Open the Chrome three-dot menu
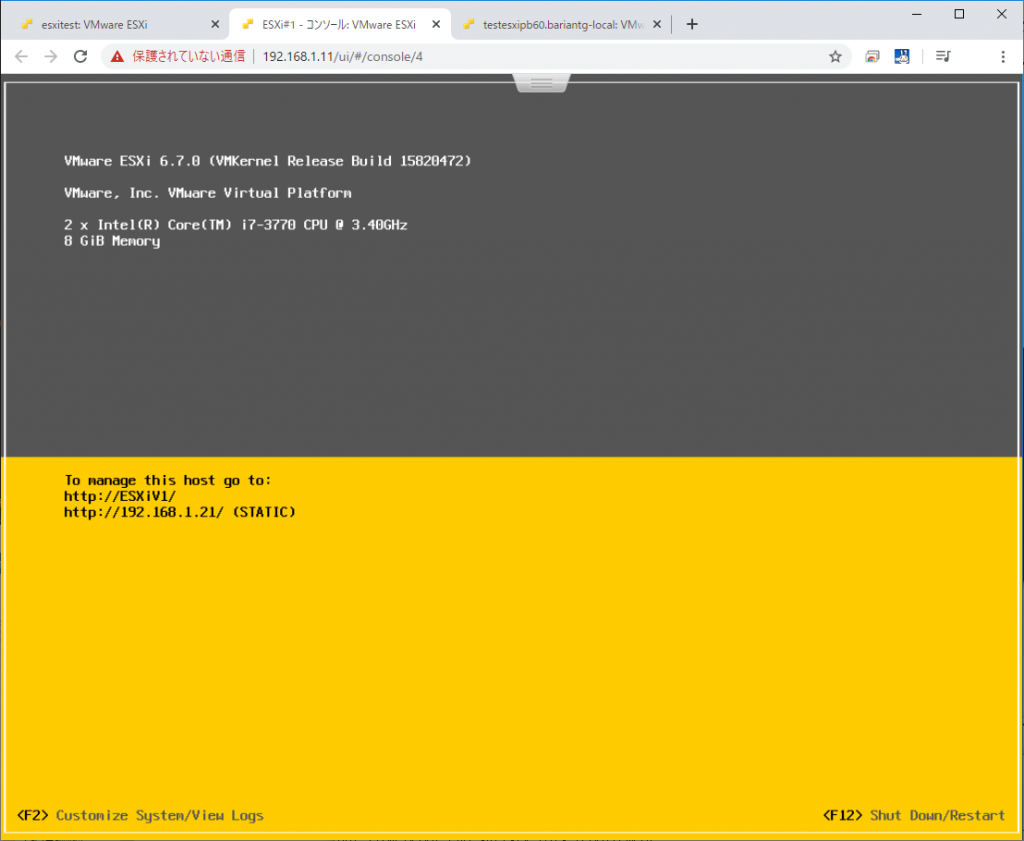The image size is (1024, 841). pos(1003,57)
